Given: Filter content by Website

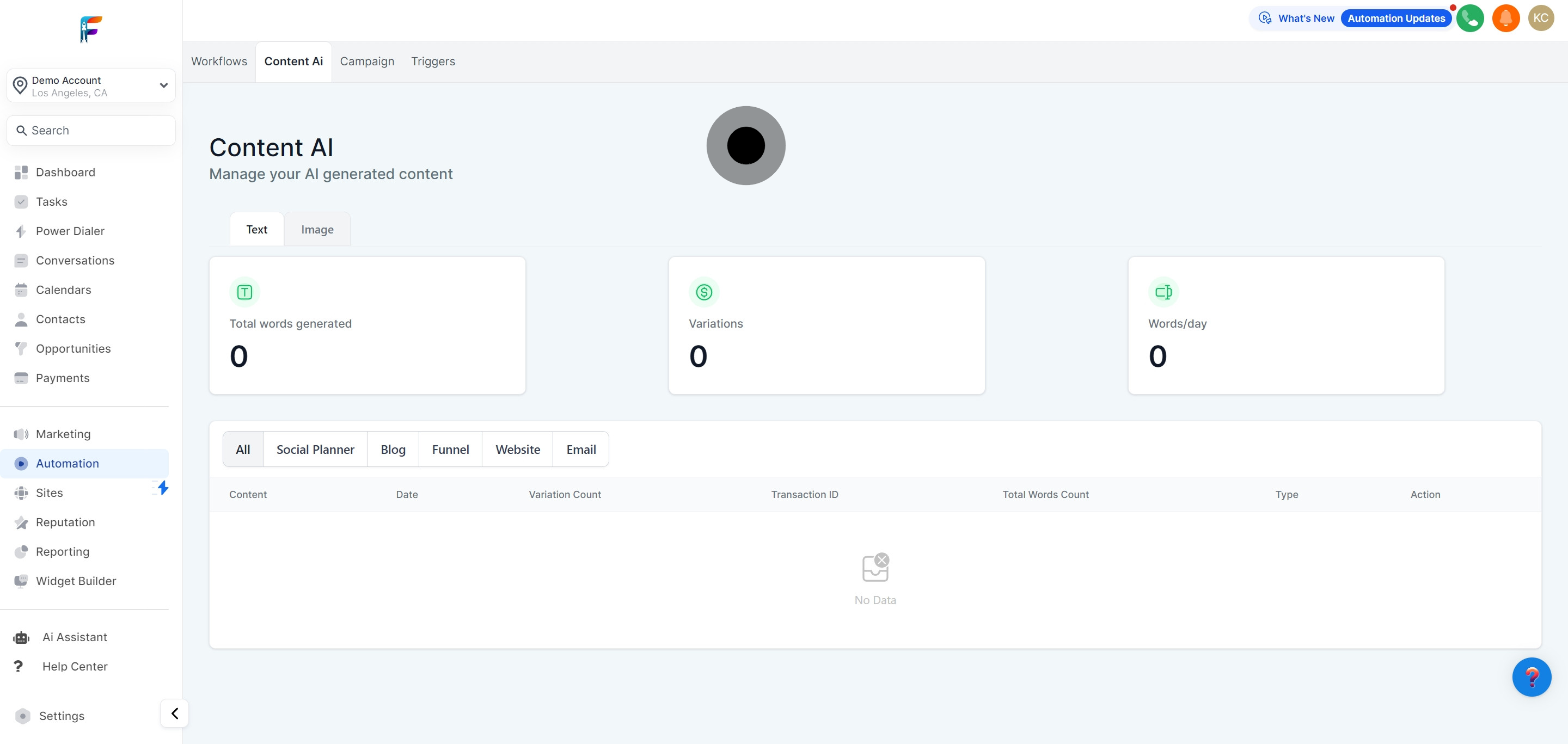Looking at the screenshot, I should [x=518, y=450].
